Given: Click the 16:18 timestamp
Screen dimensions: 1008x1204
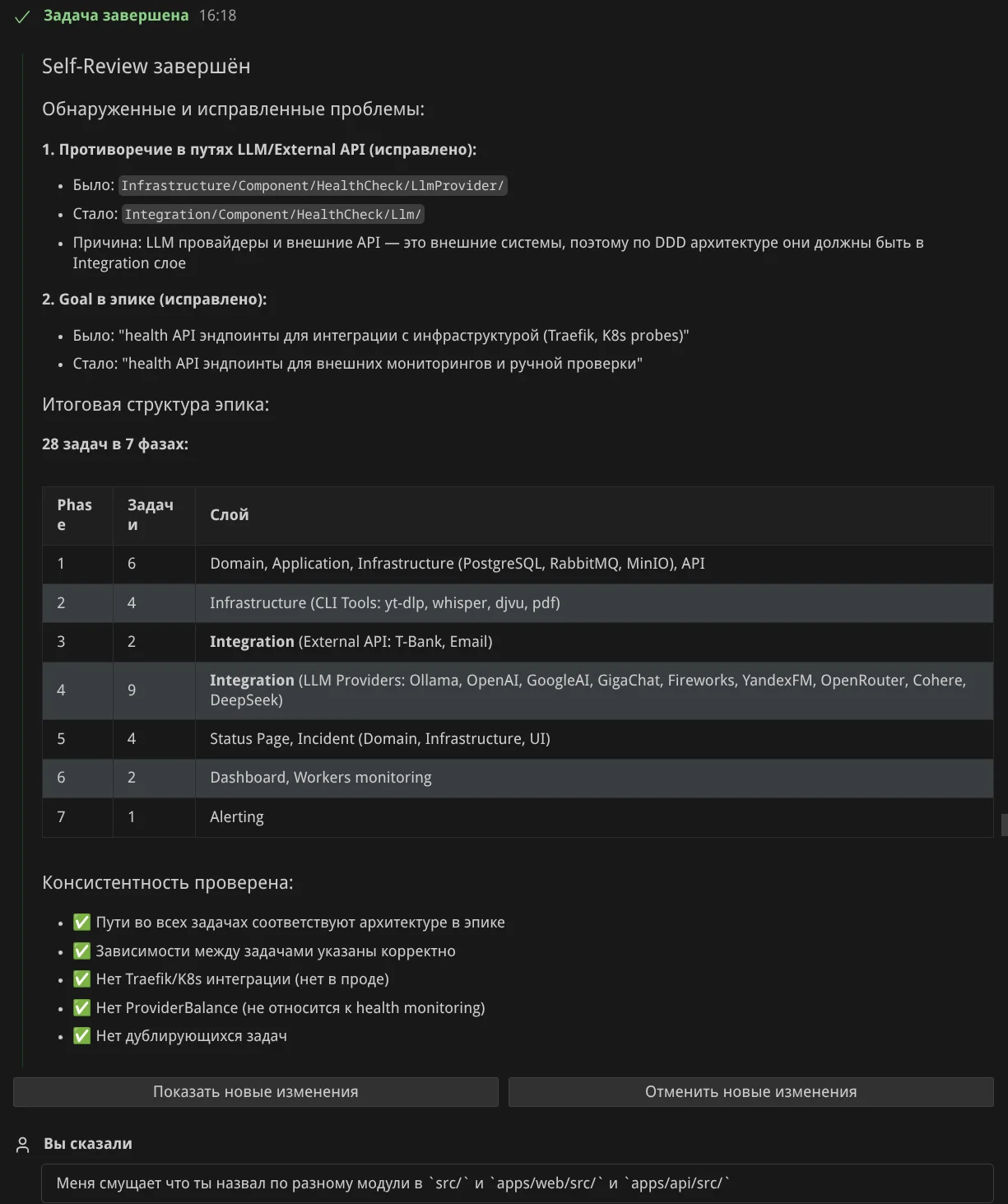Looking at the screenshot, I should [218, 16].
